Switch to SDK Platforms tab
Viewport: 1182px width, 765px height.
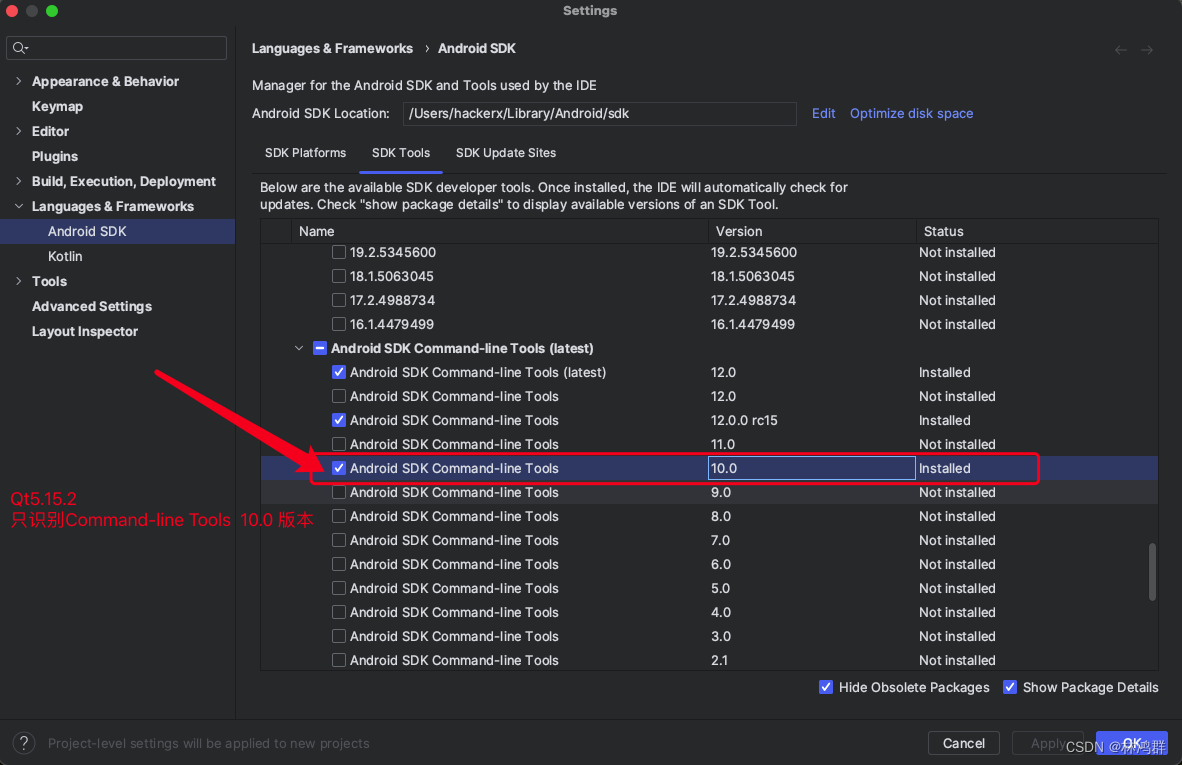[x=305, y=153]
